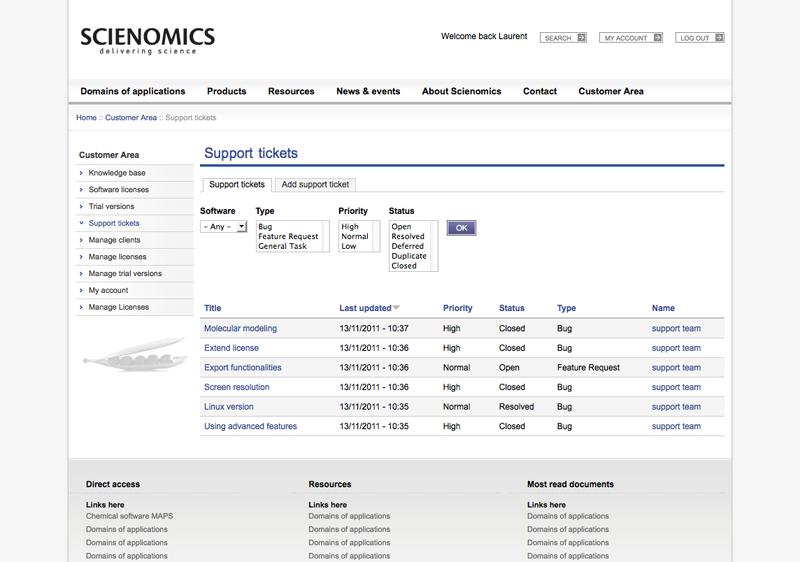Select Feature Request in Type list
Image resolution: width=800 pixels, height=562 pixels.
[x=288, y=236]
